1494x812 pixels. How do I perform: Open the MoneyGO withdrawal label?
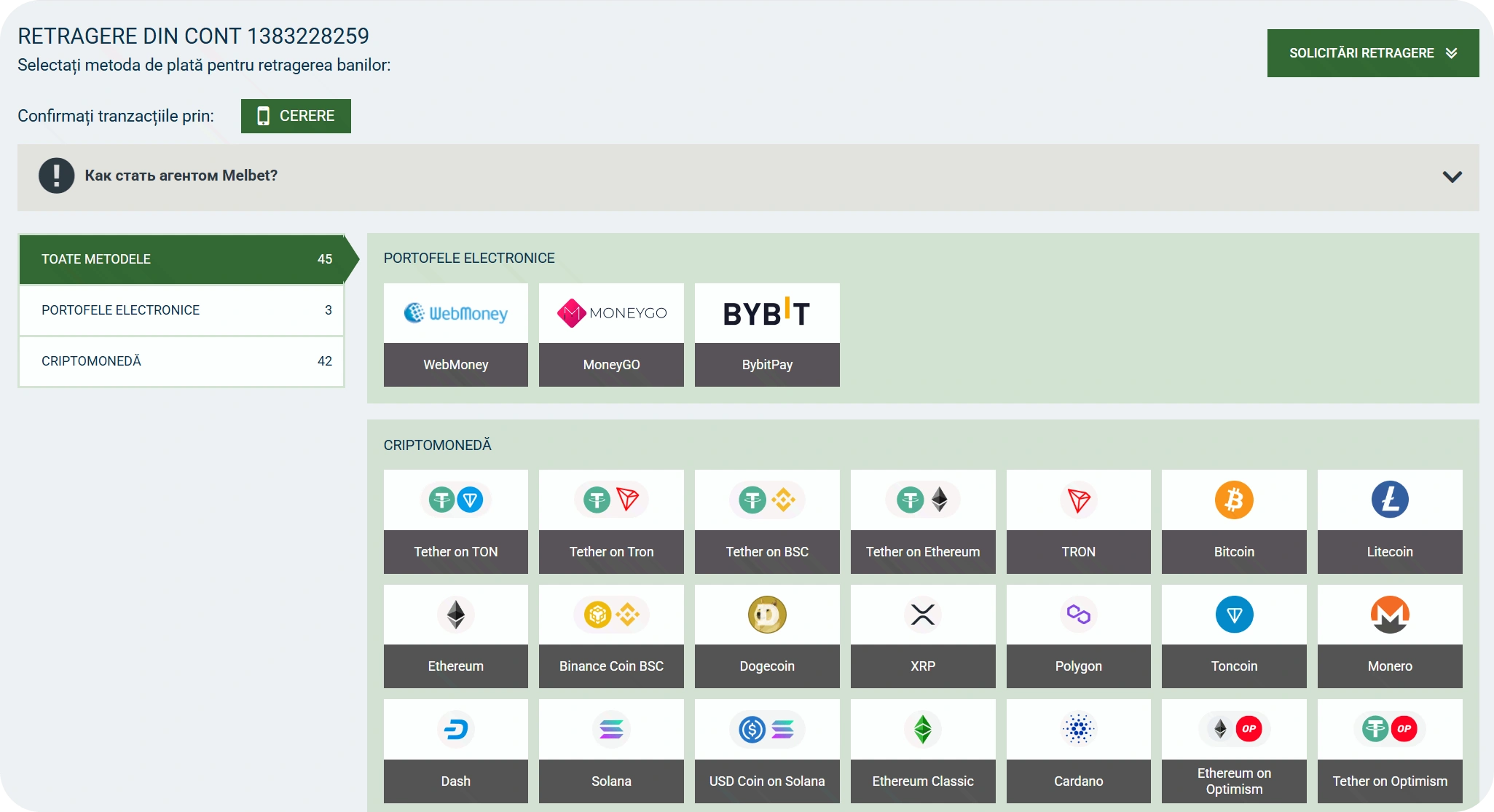pos(611,365)
